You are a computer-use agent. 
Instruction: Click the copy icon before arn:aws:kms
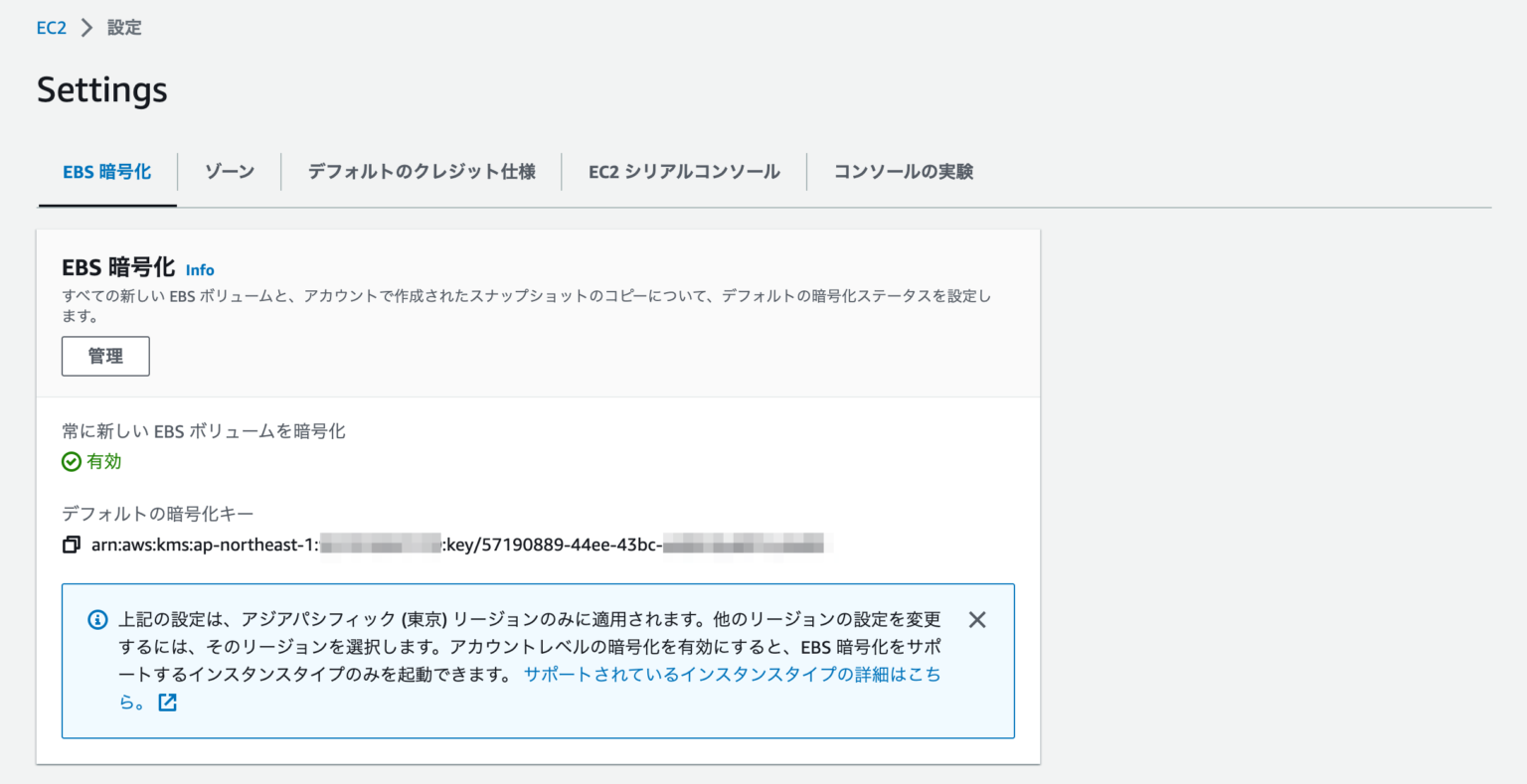click(71, 544)
